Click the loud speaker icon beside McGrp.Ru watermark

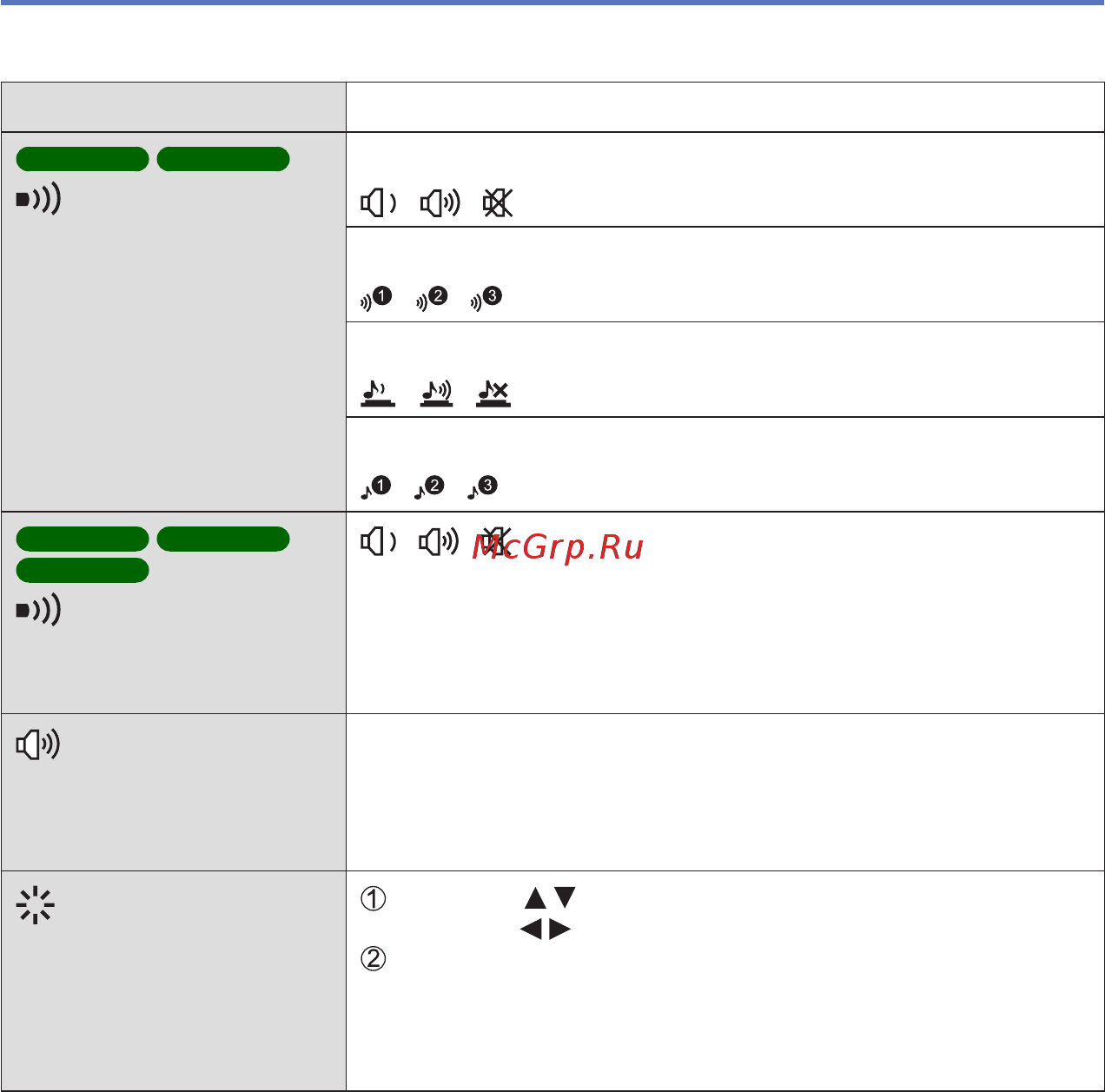pyautogui.click(x=439, y=542)
